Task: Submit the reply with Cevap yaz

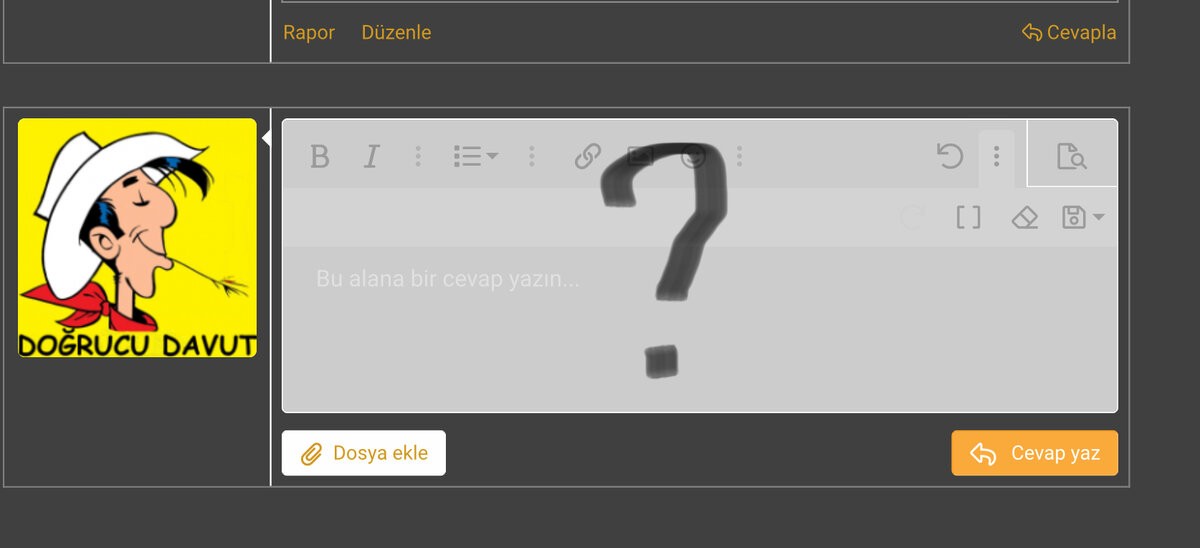Action: click(x=1035, y=453)
